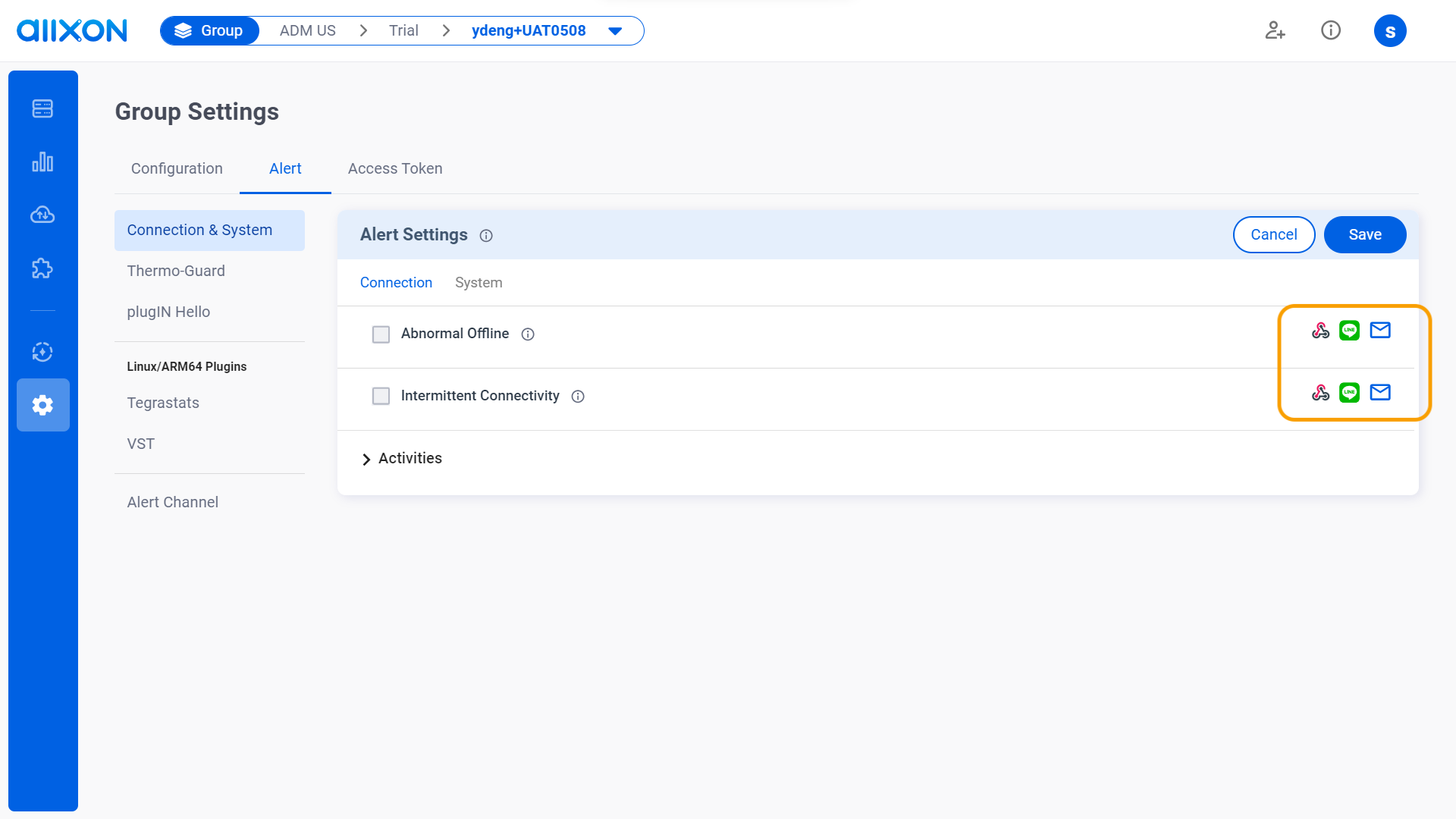
Task: Select the webhook icon for Intermittent Connectivity
Action: (1320, 392)
